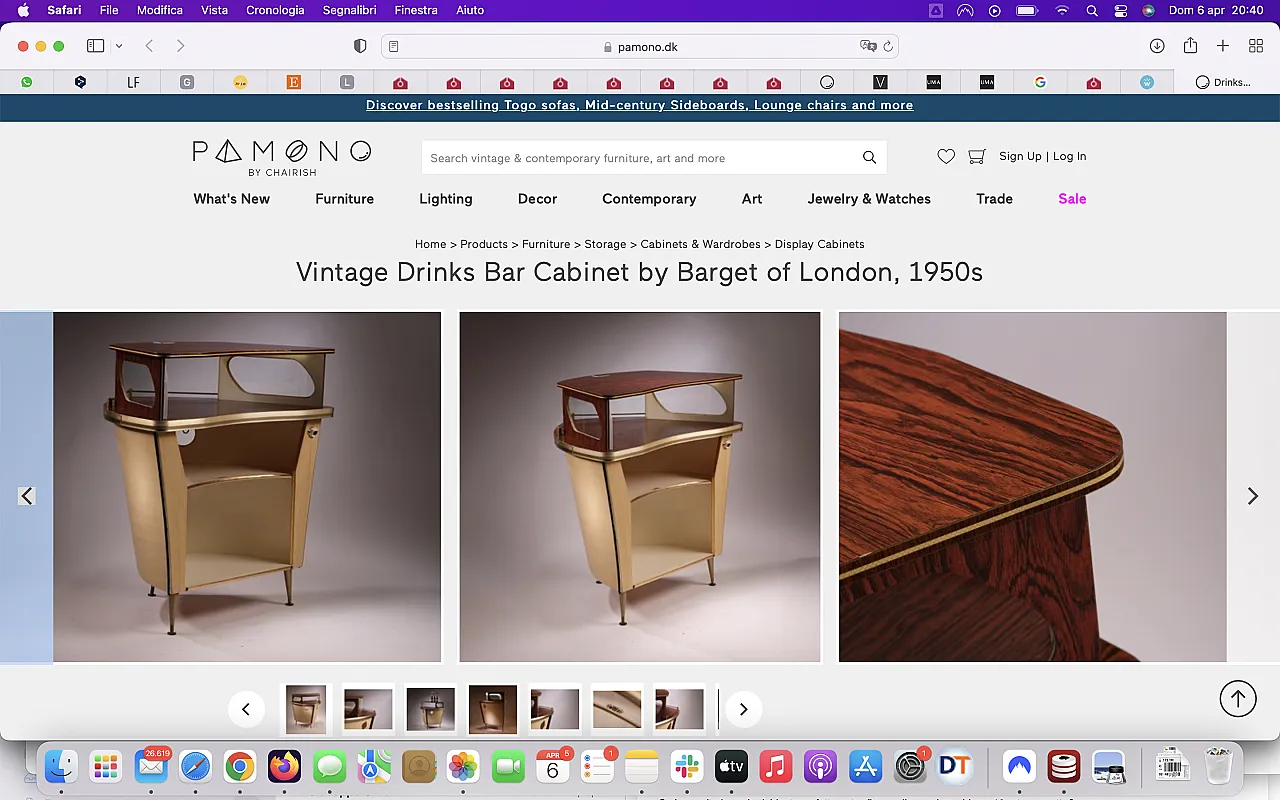Switch to the pinned WhatsApp tab
This screenshot has width=1280, height=800.
27,82
